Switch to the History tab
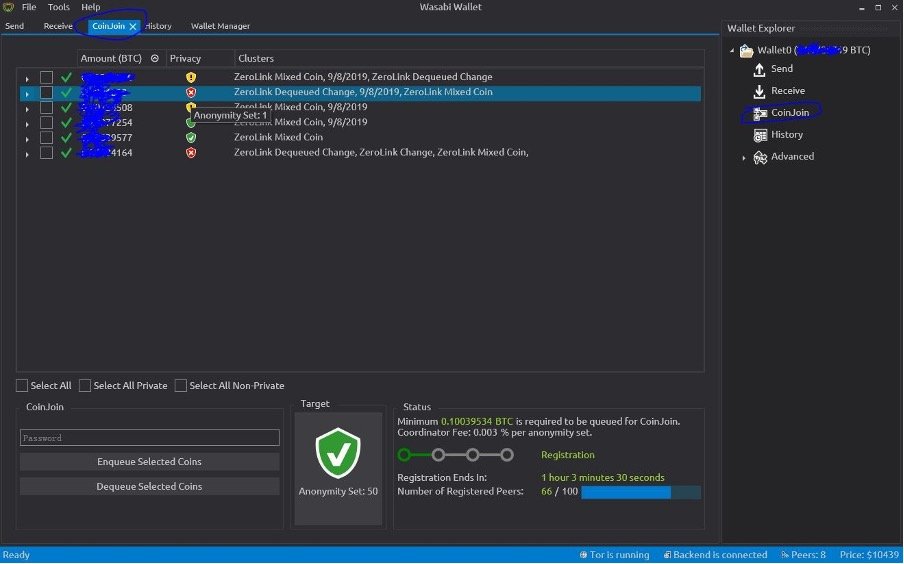This screenshot has height=564, width=904. (x=158, y=26)
